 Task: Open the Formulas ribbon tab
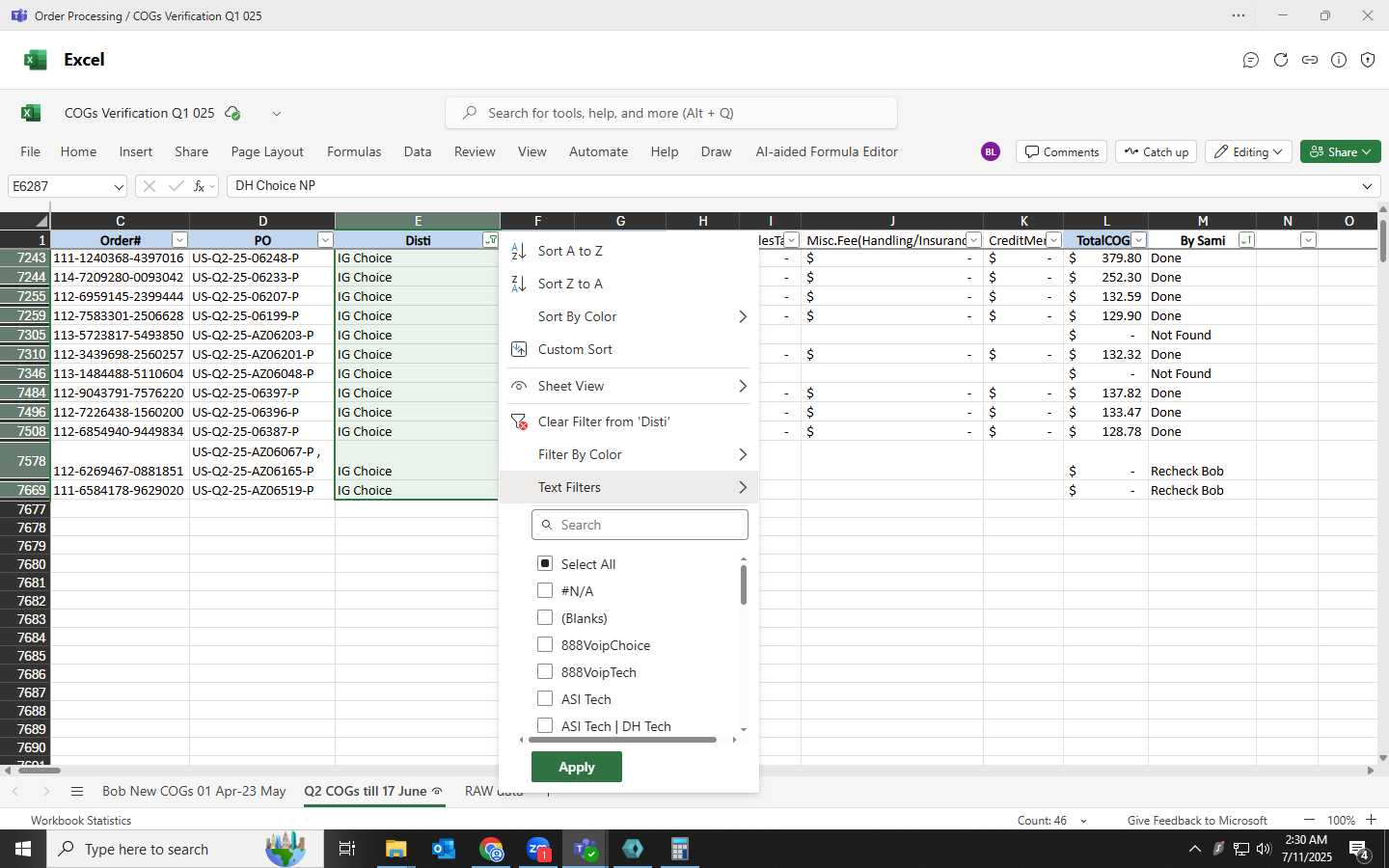(x=354, y=151)
